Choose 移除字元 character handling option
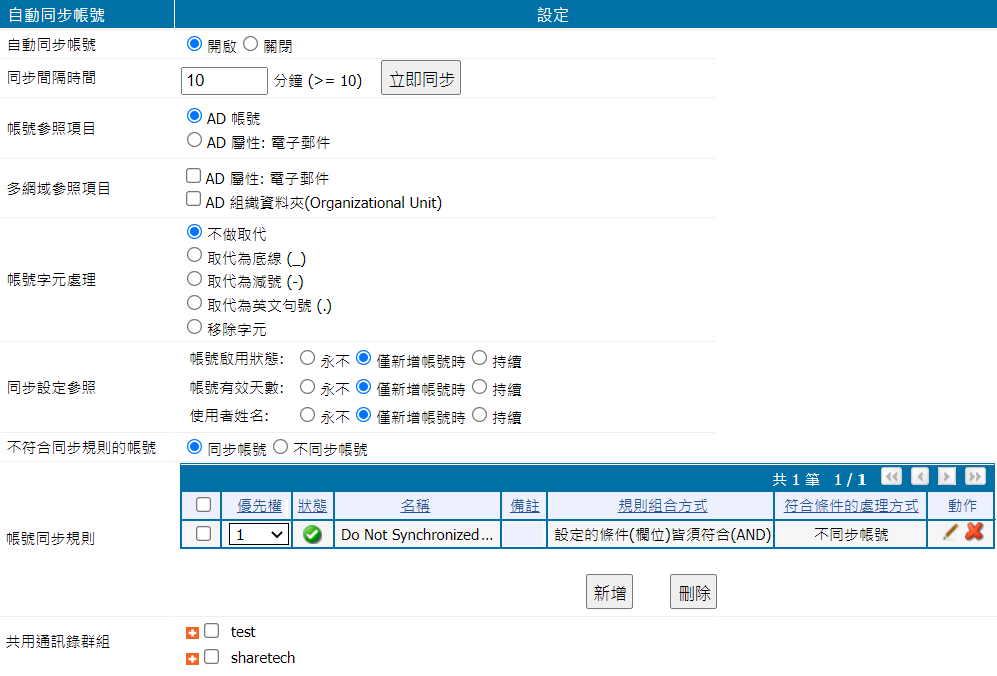The width and height of the screenshot is (997, 676). pos(194,327)
